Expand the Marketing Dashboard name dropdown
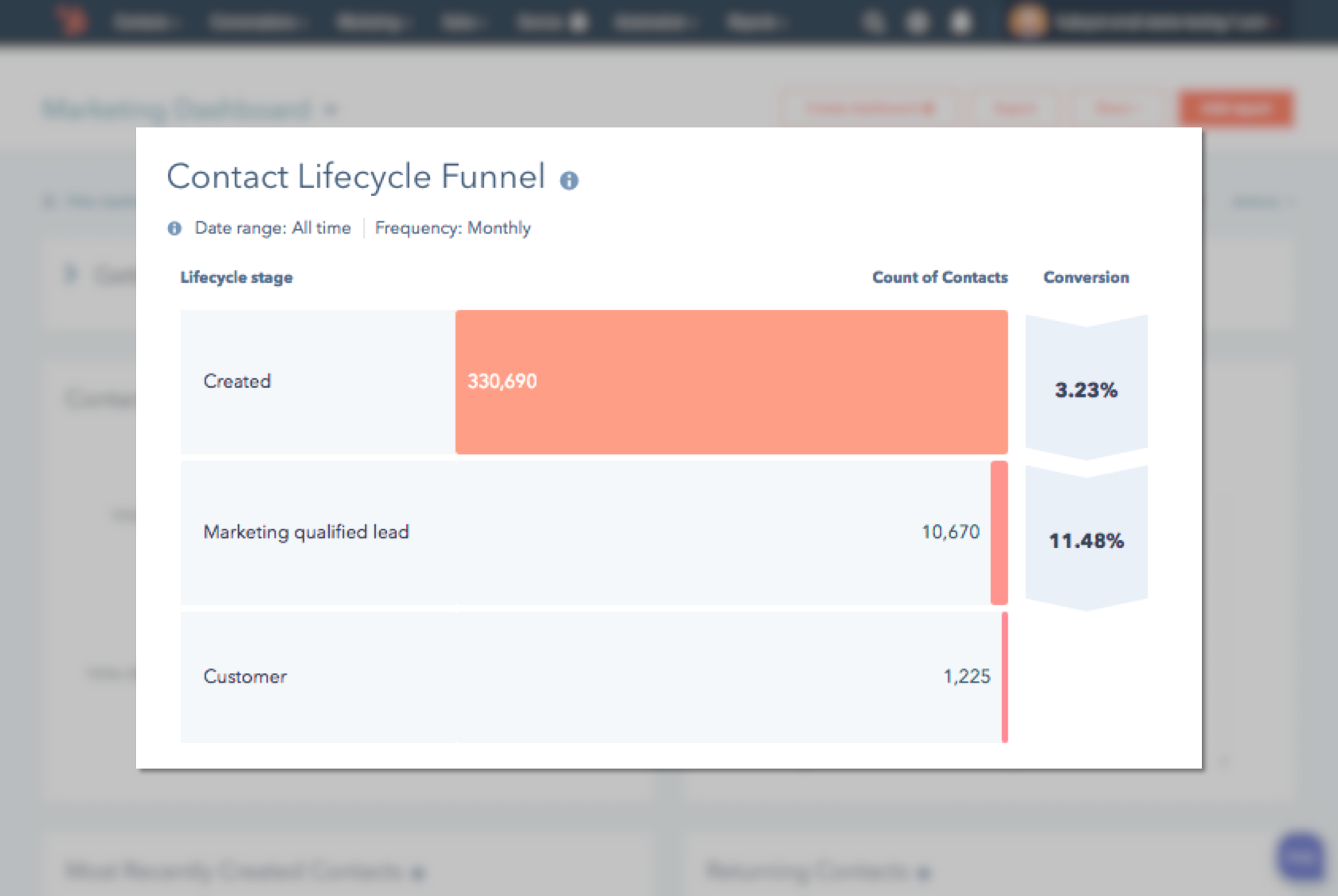The image size is (1338, 896). point(331,110)
